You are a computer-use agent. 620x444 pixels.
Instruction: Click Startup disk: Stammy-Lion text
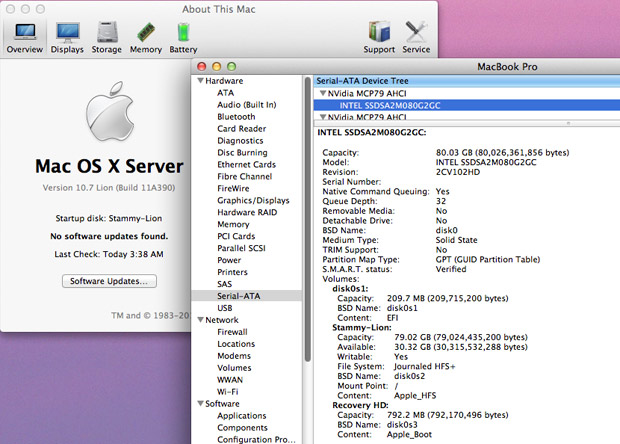click(x=109, y=218)
